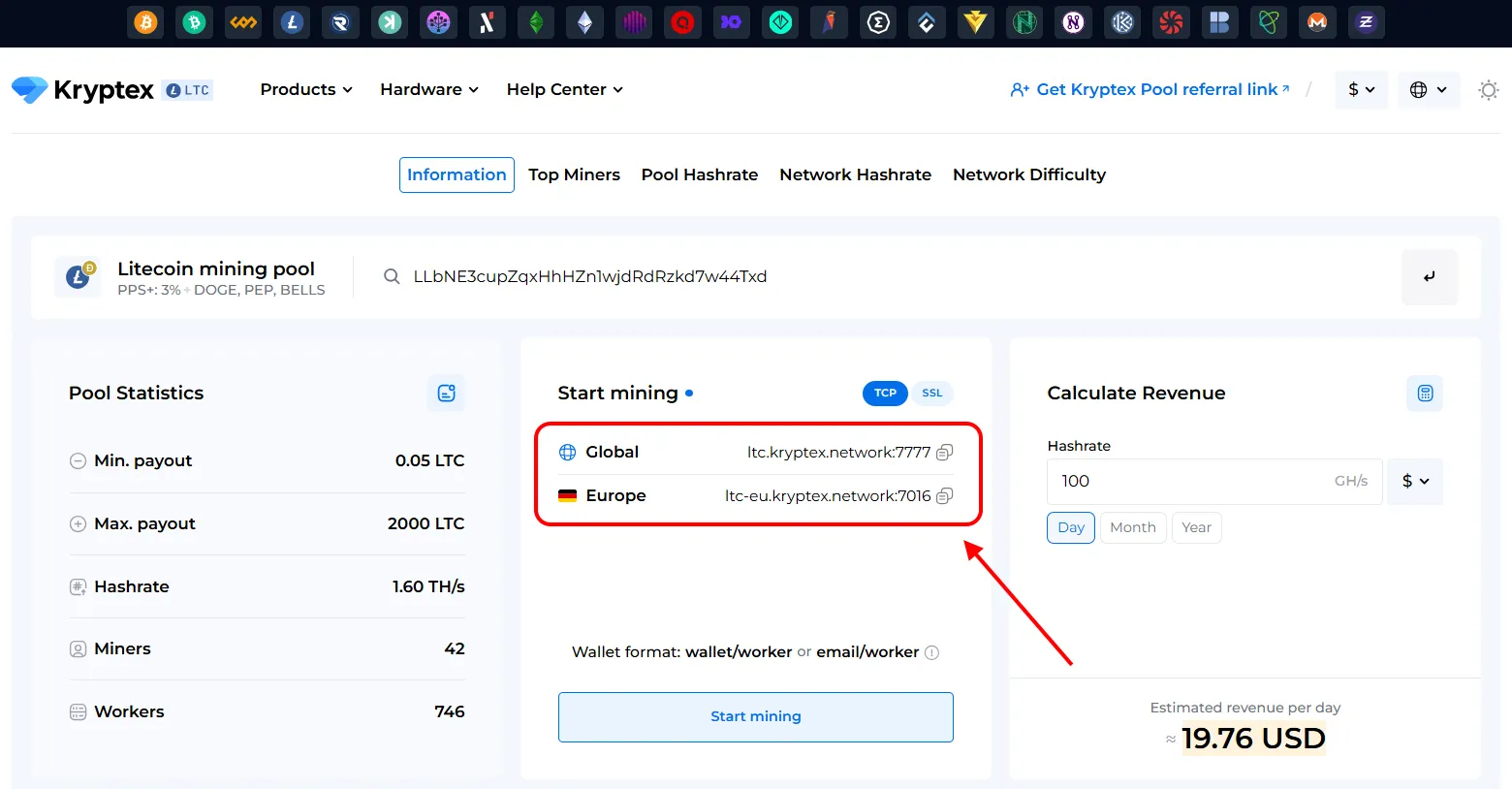Click the yellow V-shaped coin icon

(x=976, y=22)
